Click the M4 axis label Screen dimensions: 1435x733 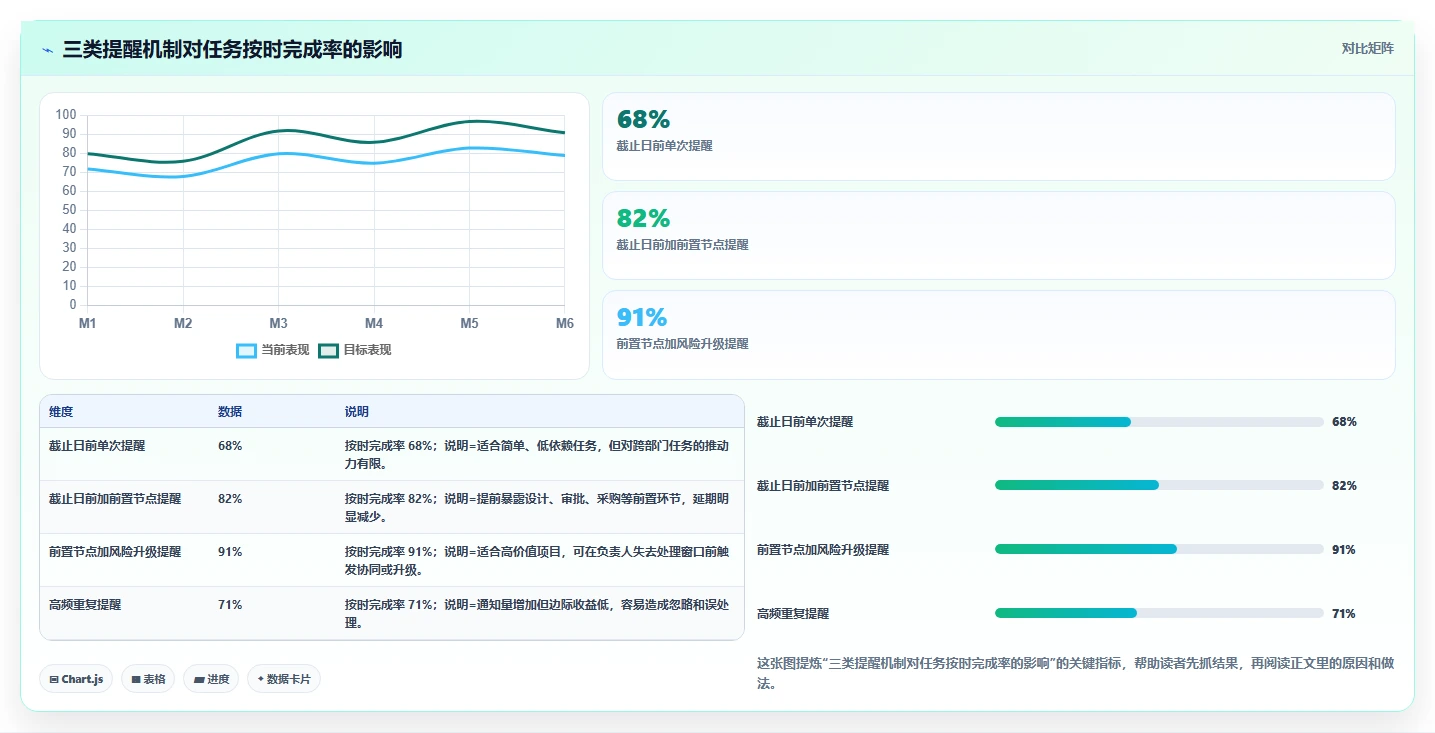pyautogui.click(x=374, y=324)
